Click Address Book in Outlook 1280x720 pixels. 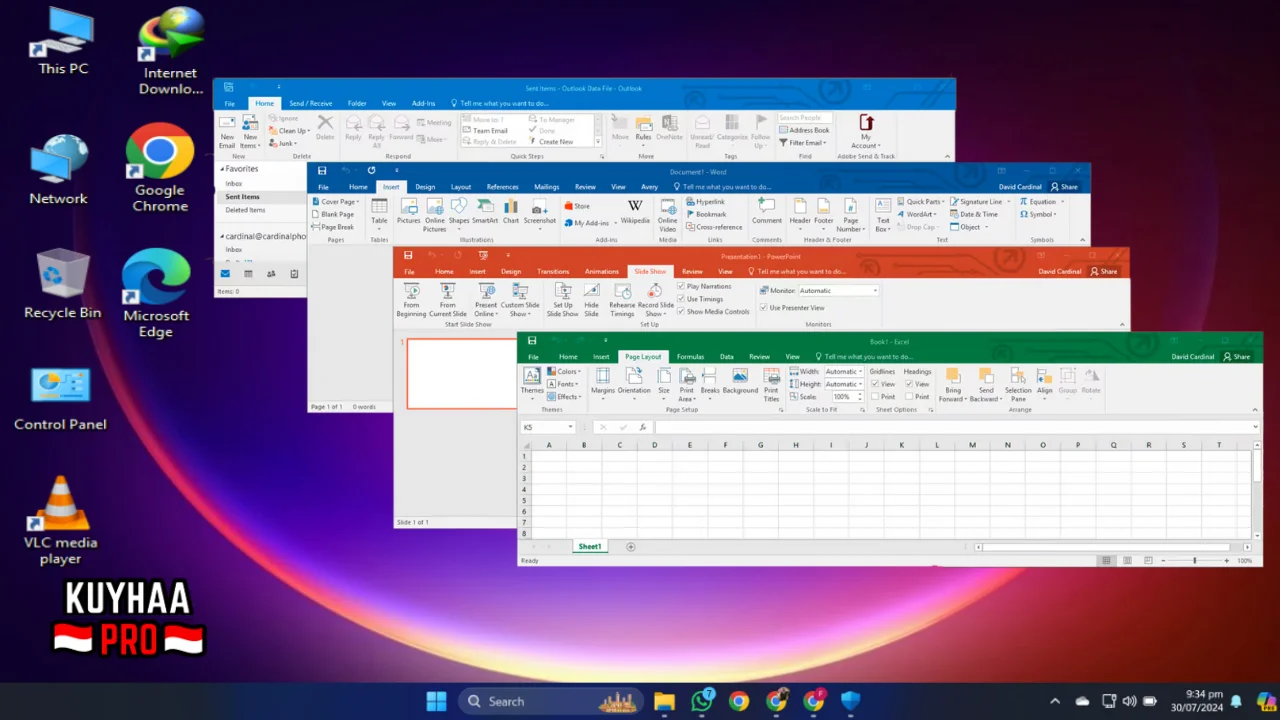804,130
